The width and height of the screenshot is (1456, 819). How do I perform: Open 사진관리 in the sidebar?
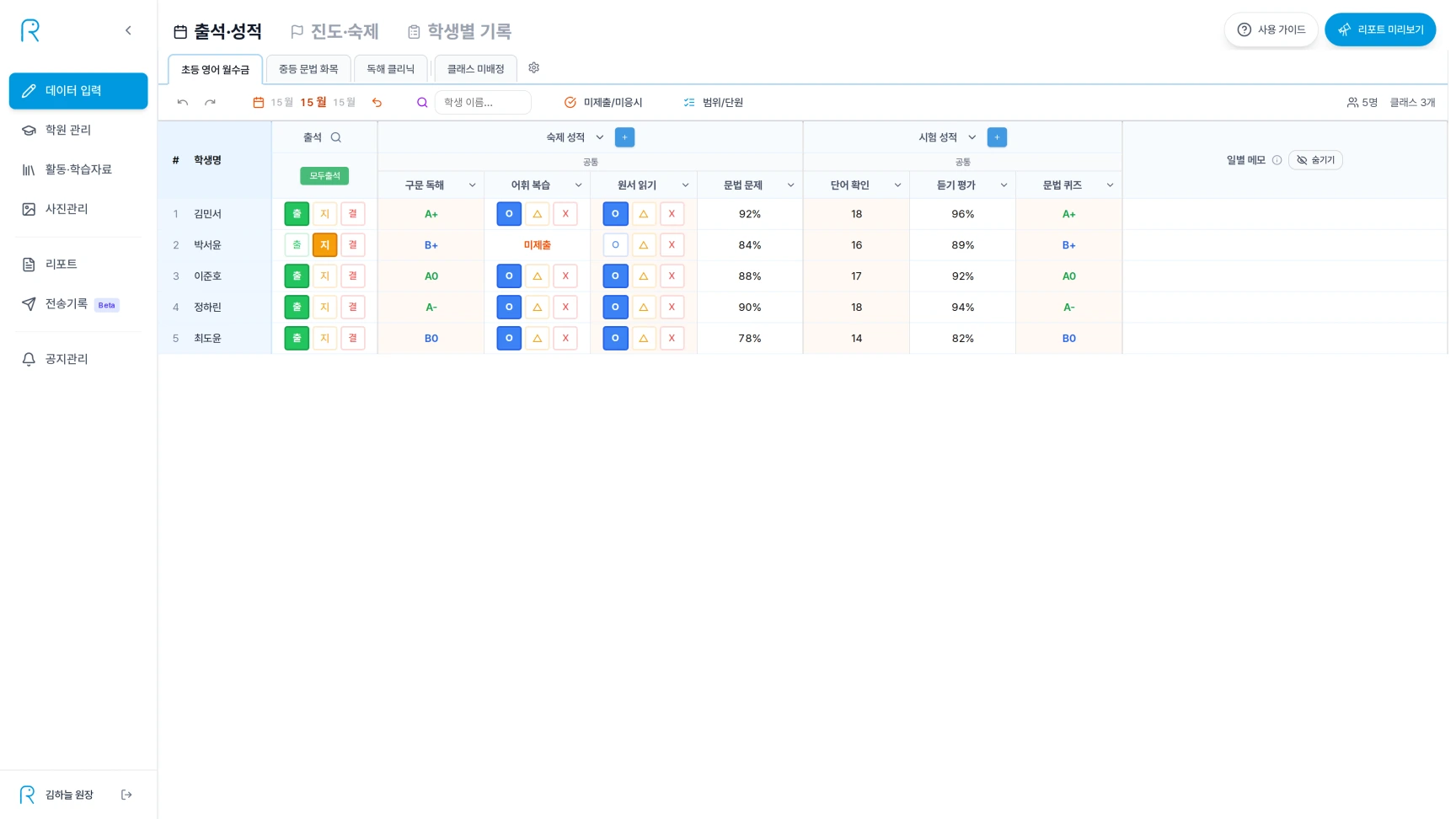click(78, 209)
